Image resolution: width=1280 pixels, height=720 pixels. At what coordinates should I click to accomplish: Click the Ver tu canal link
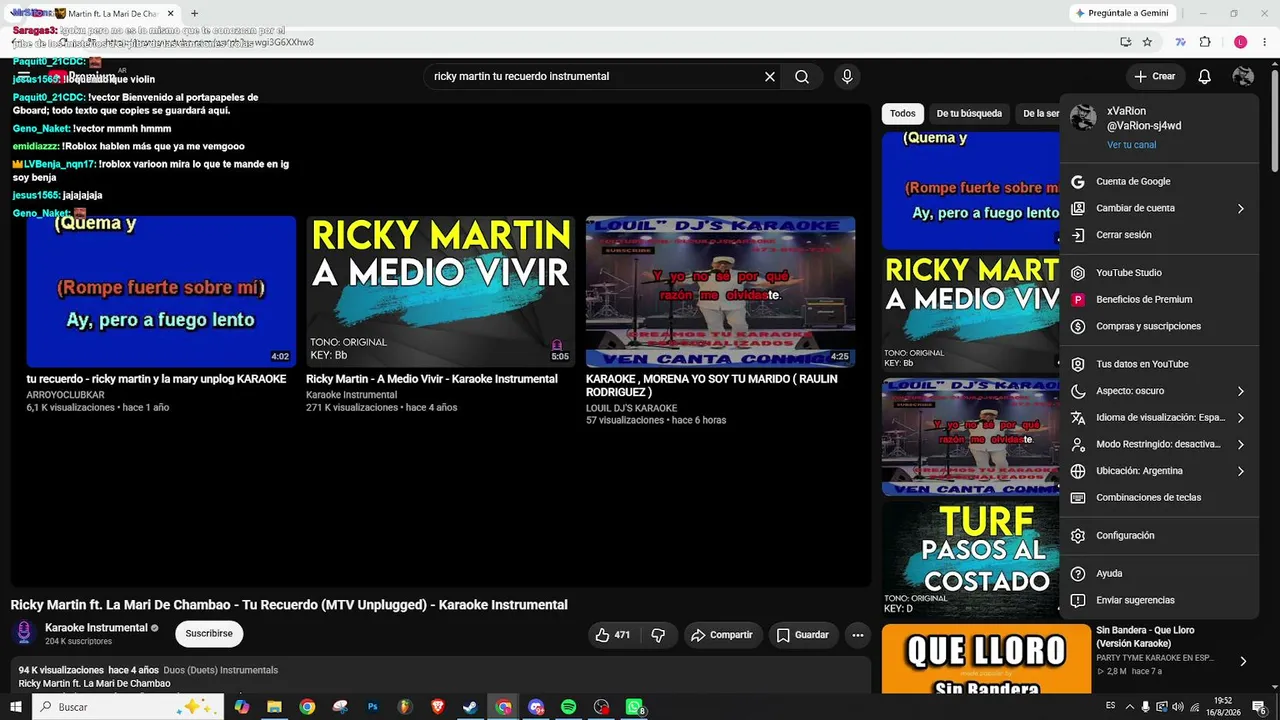[x=1131, y=145]
